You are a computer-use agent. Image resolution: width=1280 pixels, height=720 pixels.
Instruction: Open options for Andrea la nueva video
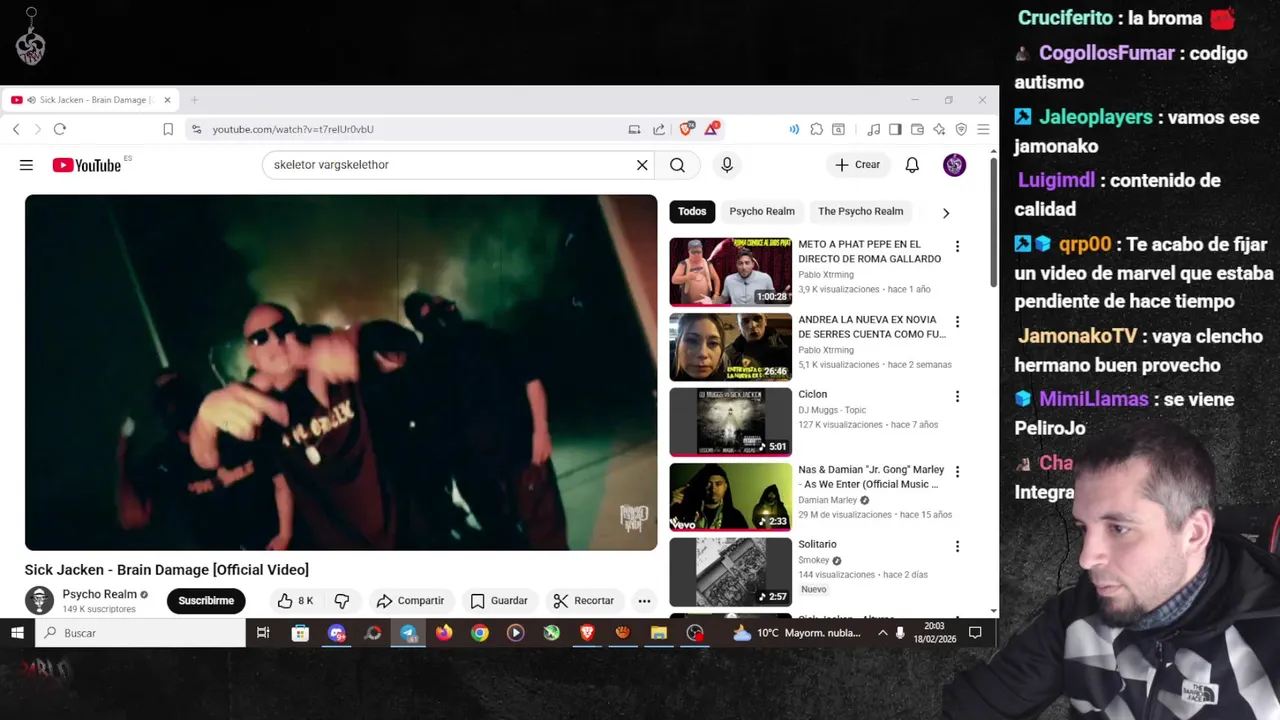pyautogui.click(x=957, y=322)
